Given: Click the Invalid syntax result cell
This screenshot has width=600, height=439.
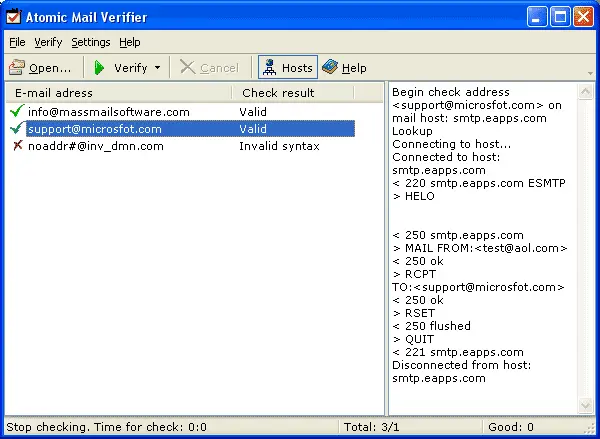Looking at the screenshot, I should pyautogui.click(x=279, y=146).
